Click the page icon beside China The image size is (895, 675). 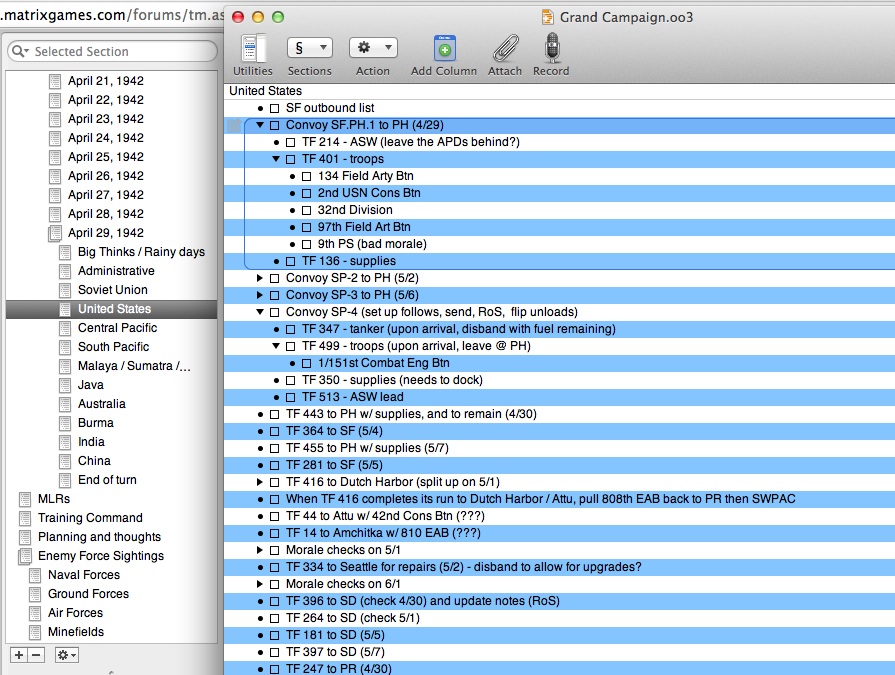pyautogui.click(x=65, y=461)
